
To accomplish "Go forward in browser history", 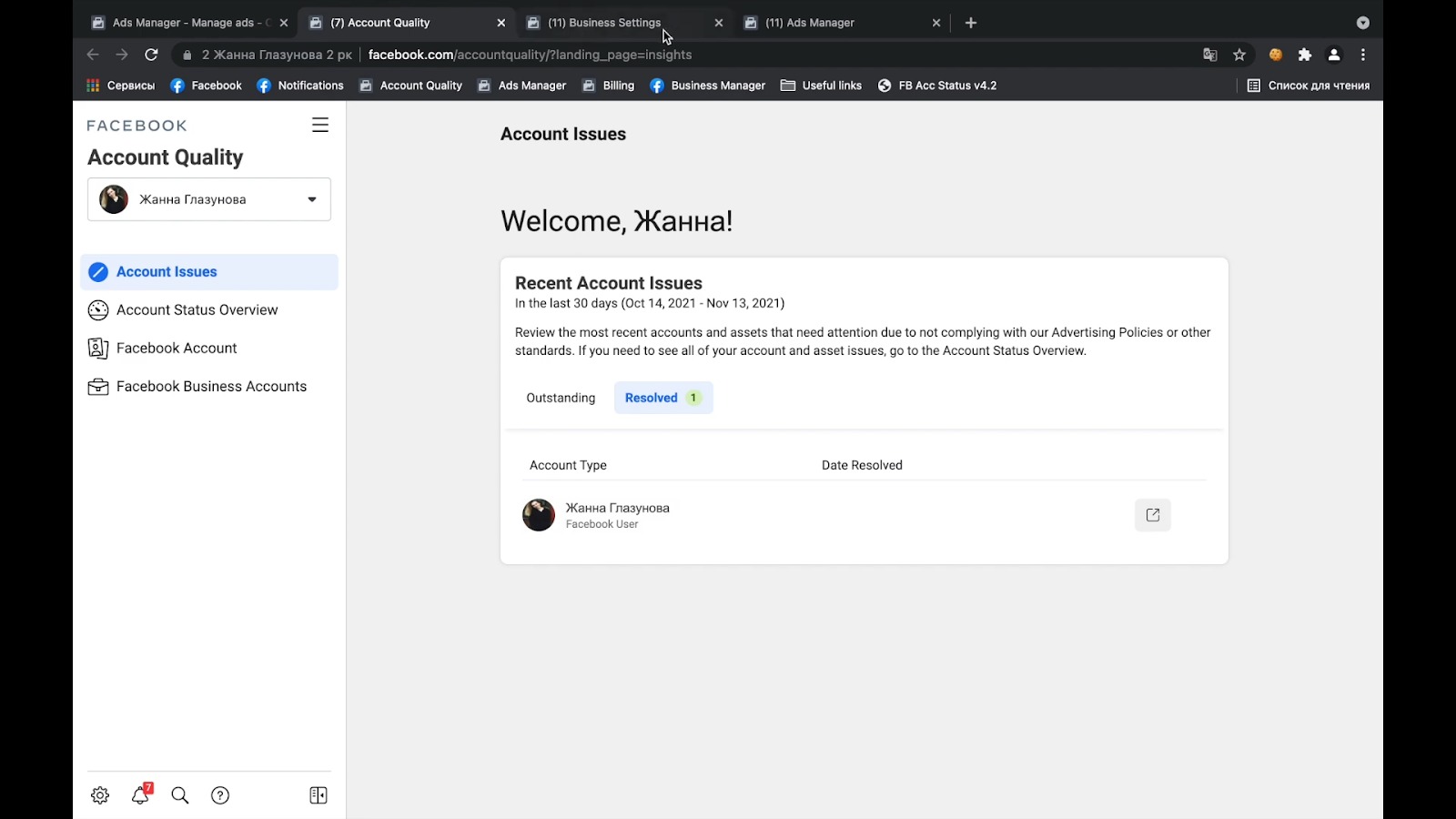I will [122, 55].
